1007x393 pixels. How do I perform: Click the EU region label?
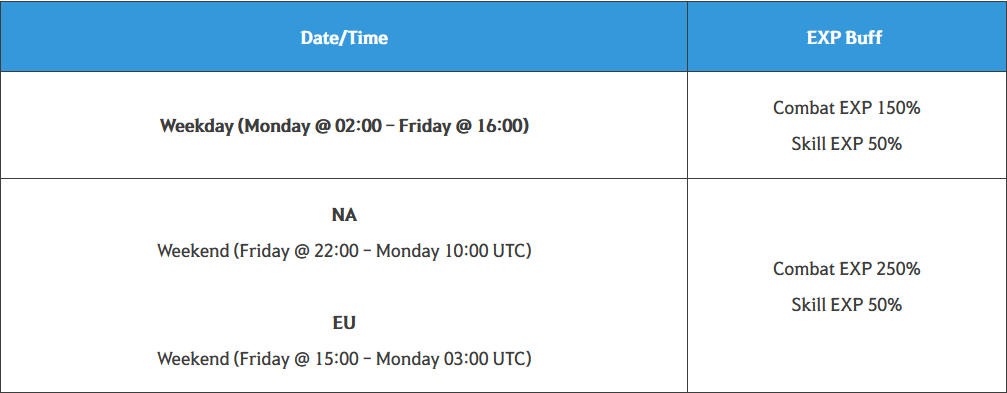(344, 322)
